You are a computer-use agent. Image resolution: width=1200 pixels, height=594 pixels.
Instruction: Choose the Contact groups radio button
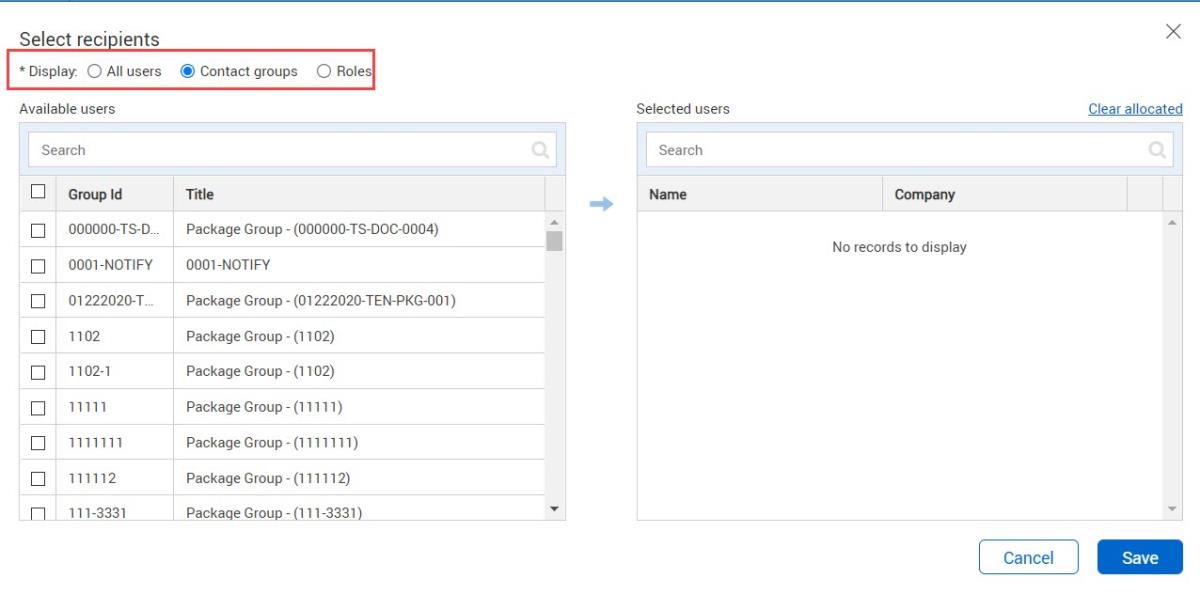187,71
